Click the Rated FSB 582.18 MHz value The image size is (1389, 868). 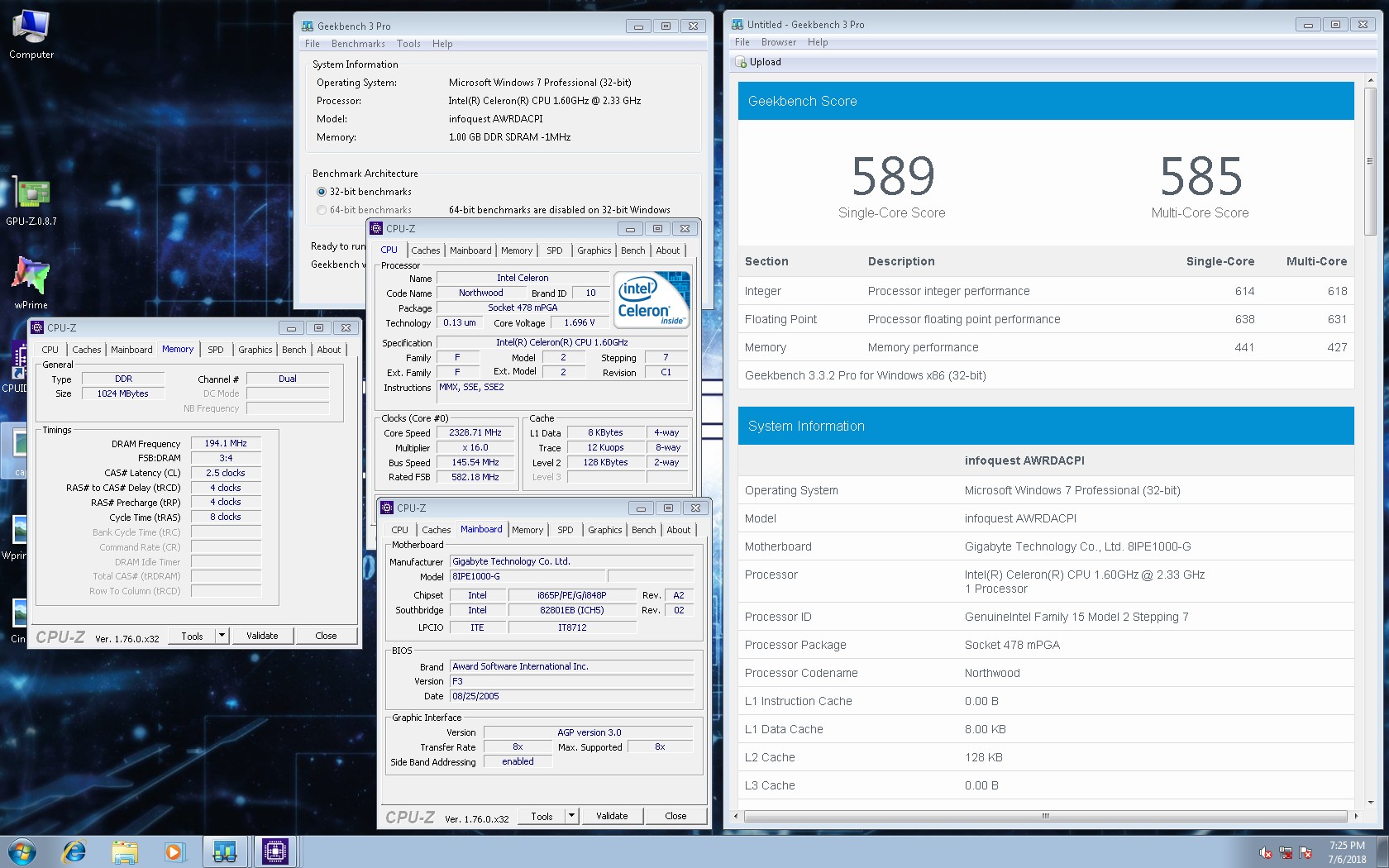tap(475, 477)
